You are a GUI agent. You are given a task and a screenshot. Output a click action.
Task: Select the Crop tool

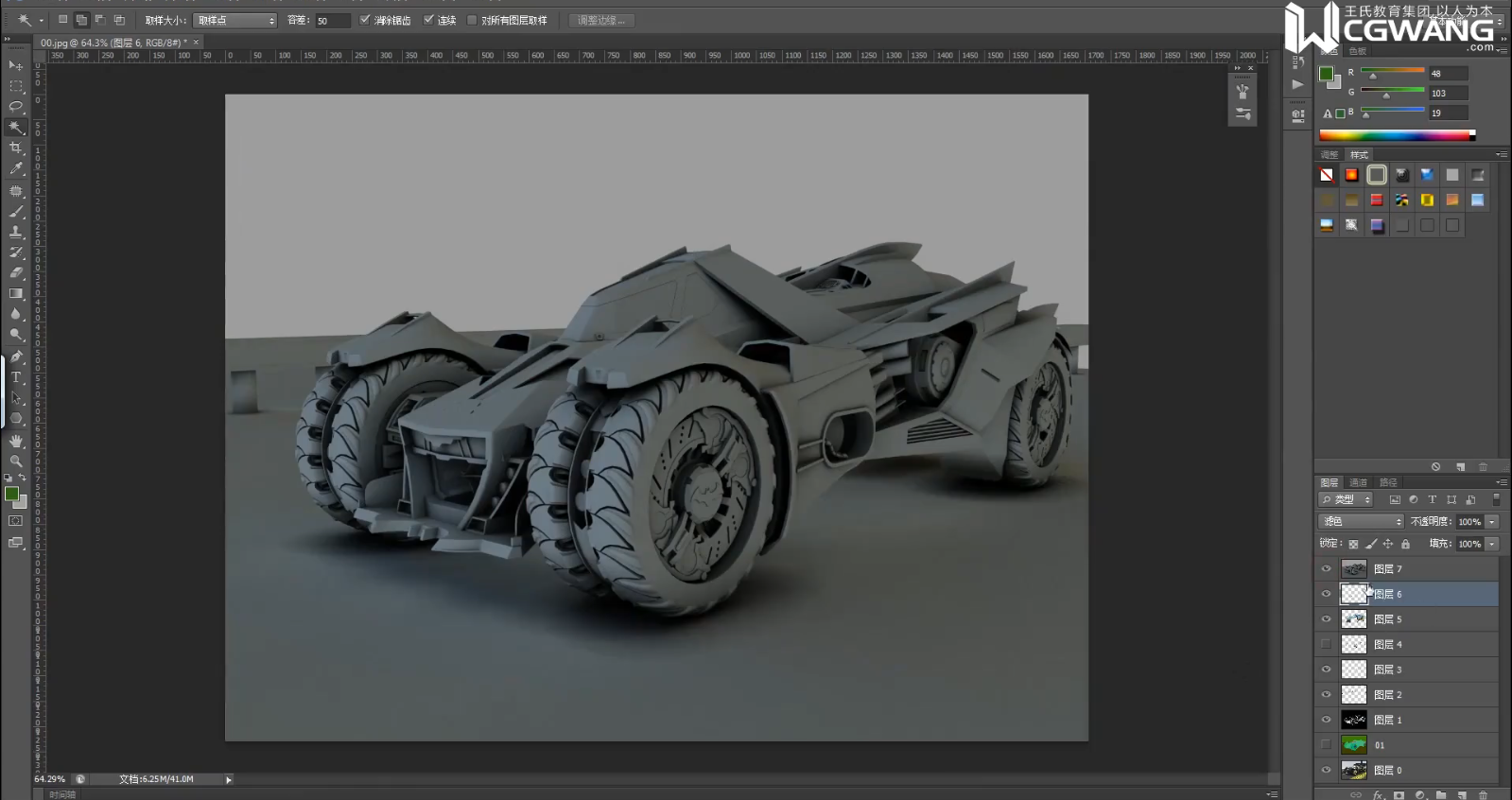click(16, 148)
